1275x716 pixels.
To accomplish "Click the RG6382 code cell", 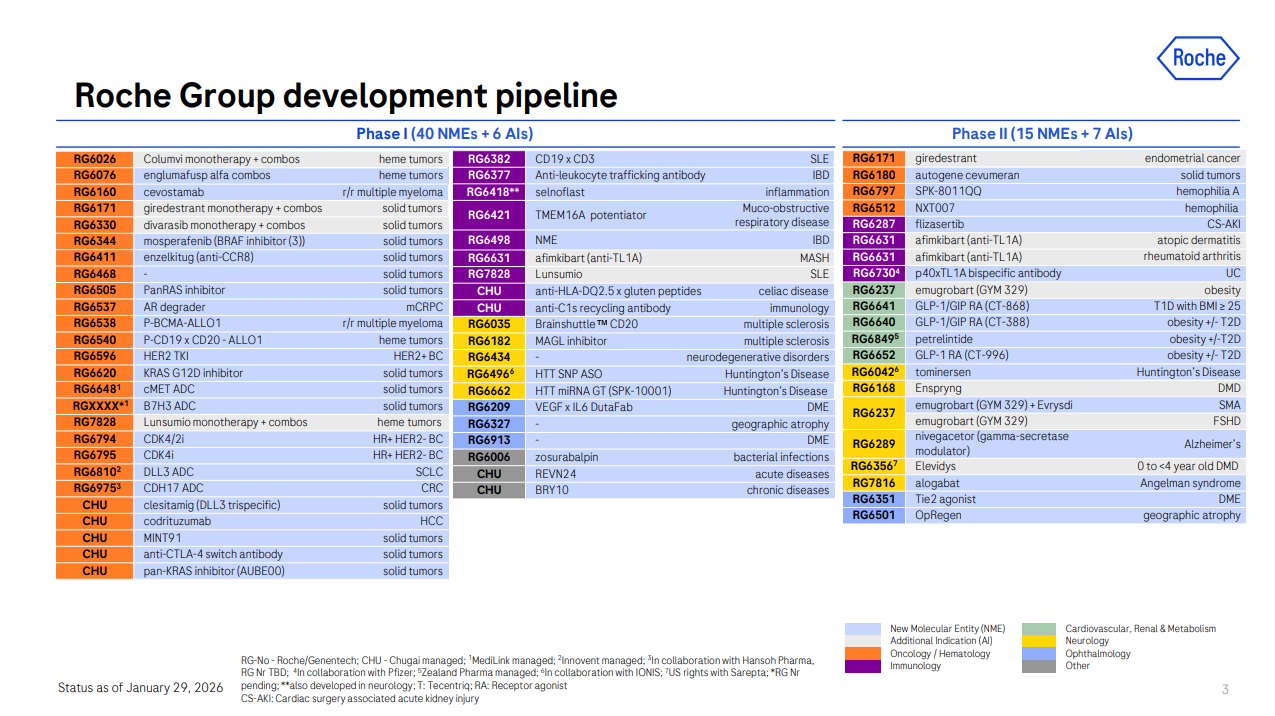I will tap(489, 159).
